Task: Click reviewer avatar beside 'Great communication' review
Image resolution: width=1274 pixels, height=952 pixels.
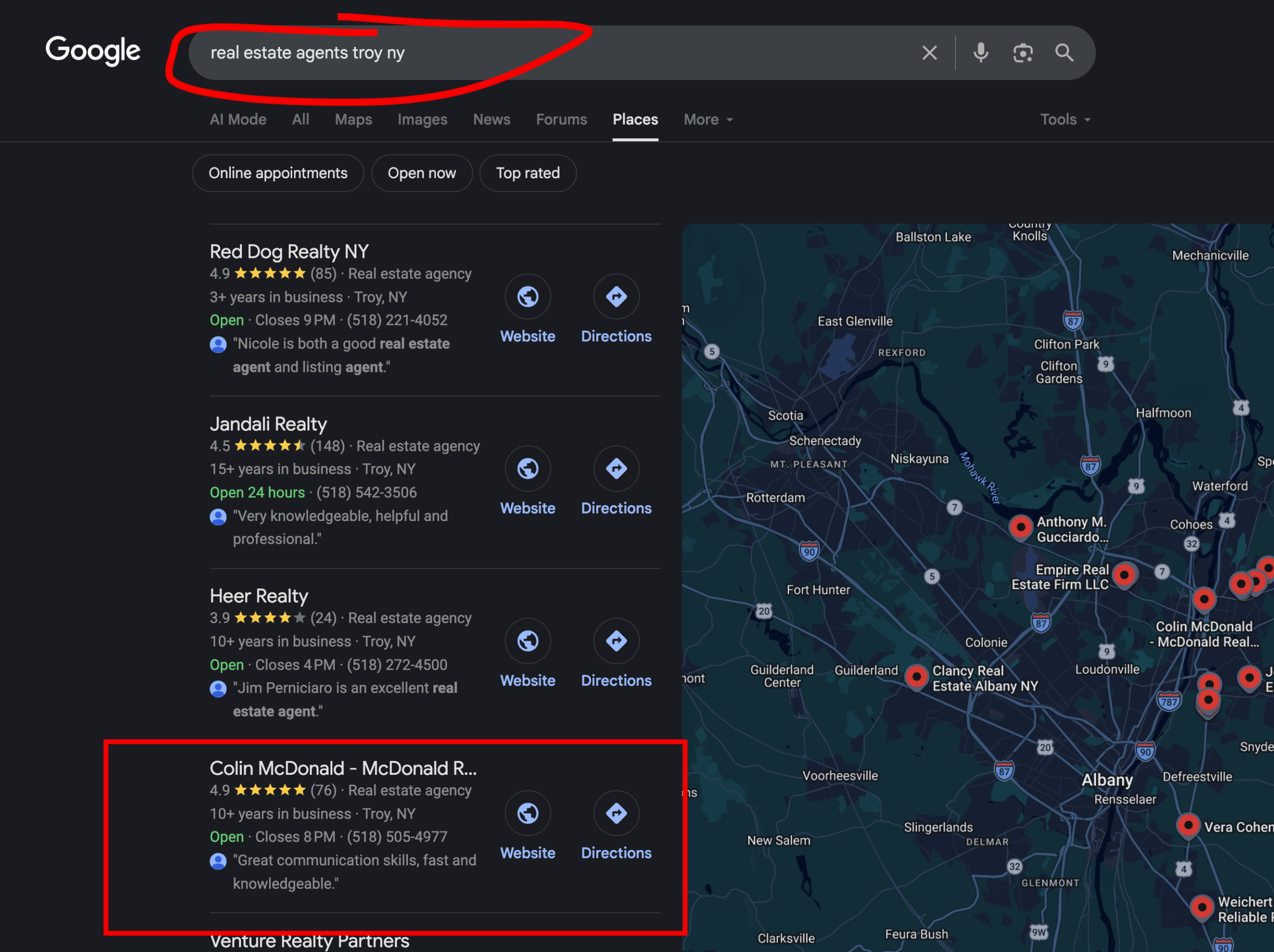Action: click(x=217, y=861)
